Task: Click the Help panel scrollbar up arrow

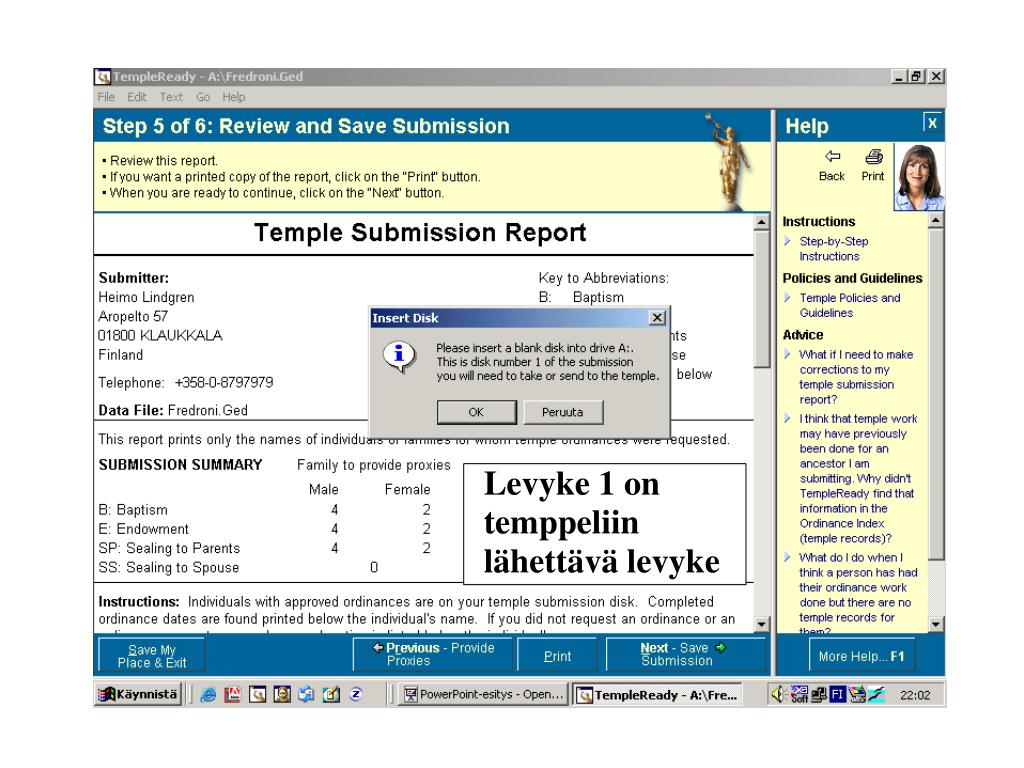Action: tap(936, 220)
